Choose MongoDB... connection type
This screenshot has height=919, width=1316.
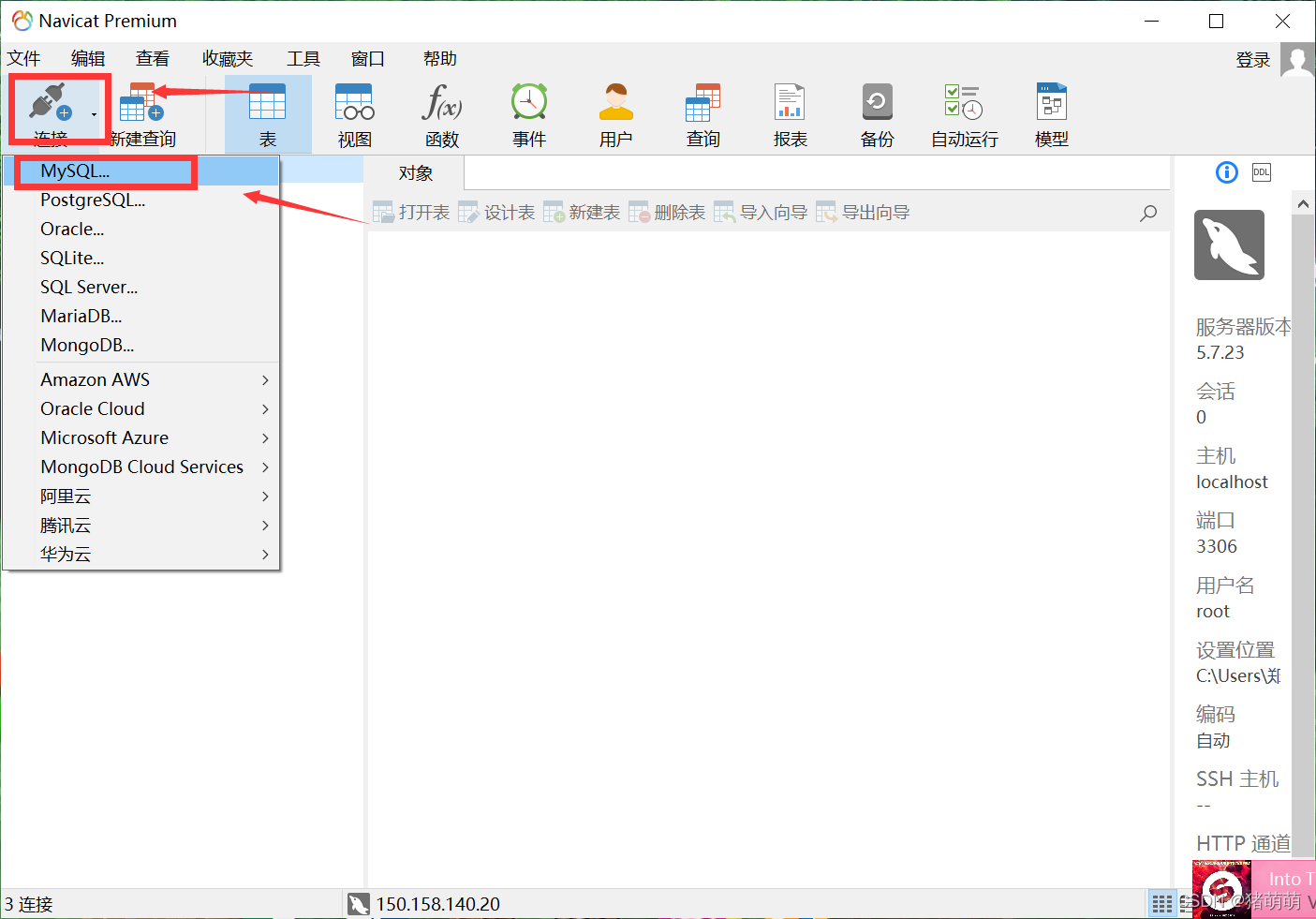pyautogui.click(x=141, y=346)
